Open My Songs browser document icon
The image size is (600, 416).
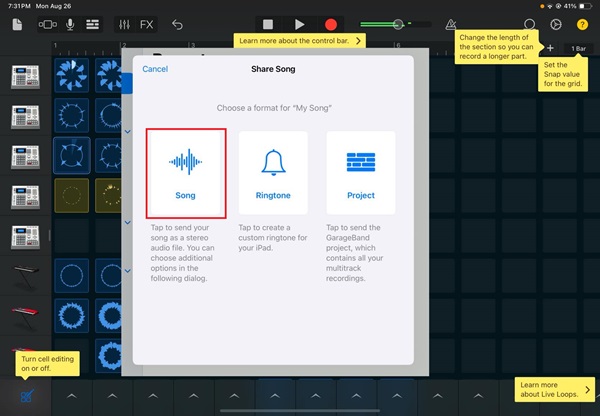tap(18, 23)
